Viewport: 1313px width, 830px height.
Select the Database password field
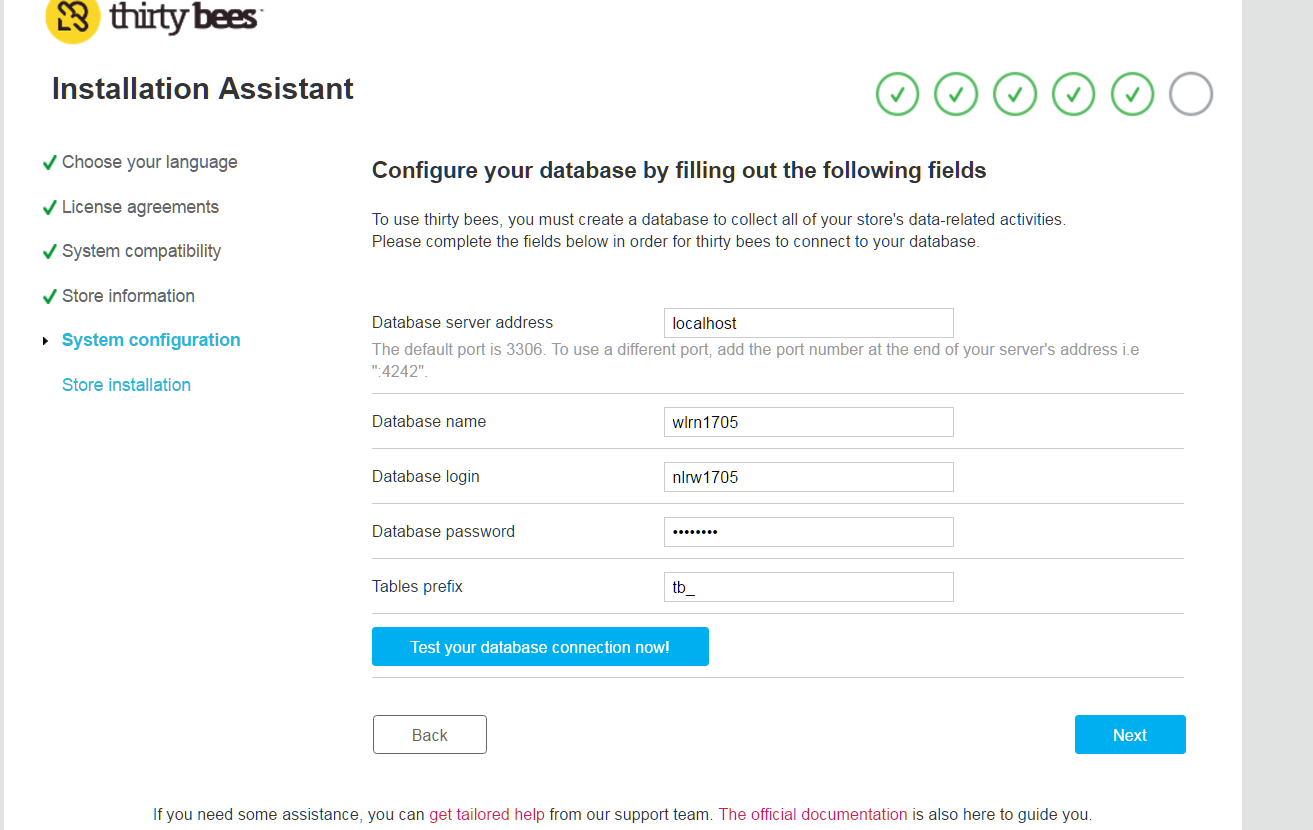coord(808,532)
